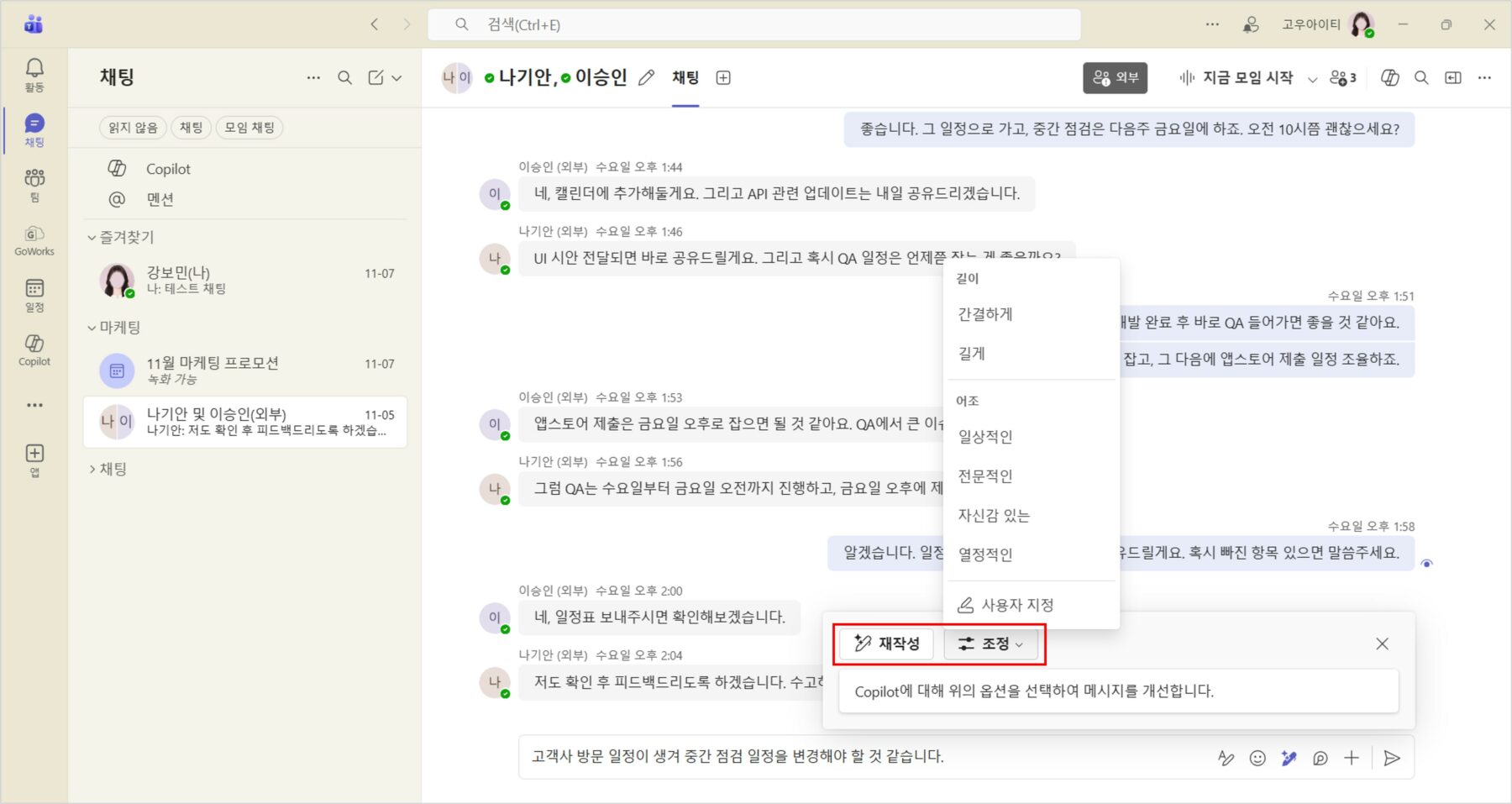The image size is (1512, 804).
Task: Click the Rewrite (재작성) button
Action: (x=887, y=644)
